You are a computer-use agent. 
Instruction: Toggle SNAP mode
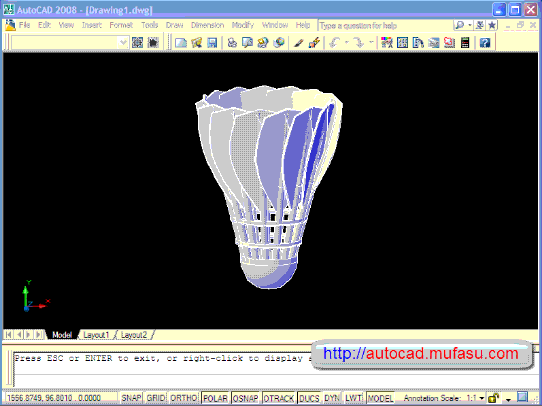[131, 398]
